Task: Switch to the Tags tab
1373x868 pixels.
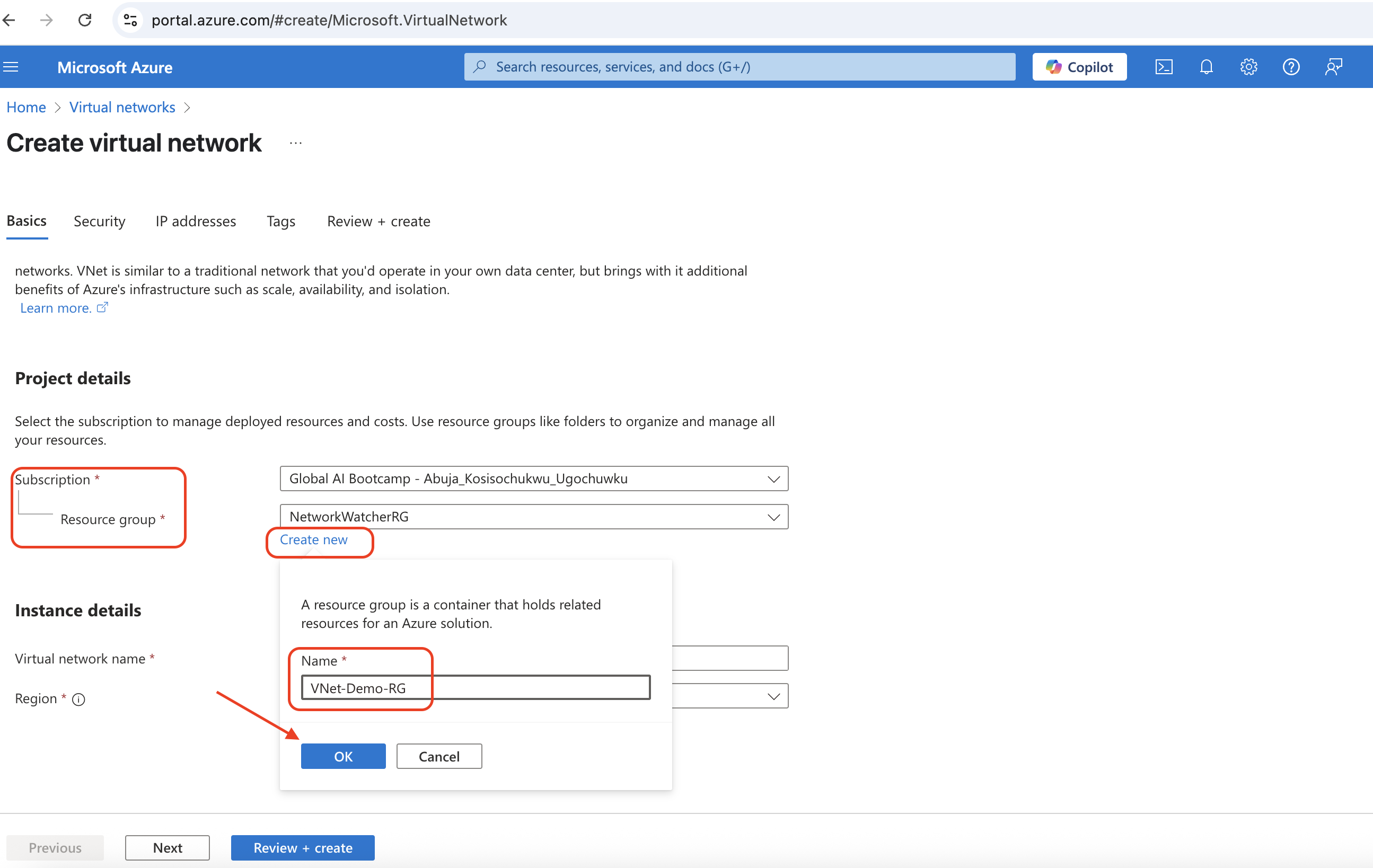Action: click(x=281, y=221)
